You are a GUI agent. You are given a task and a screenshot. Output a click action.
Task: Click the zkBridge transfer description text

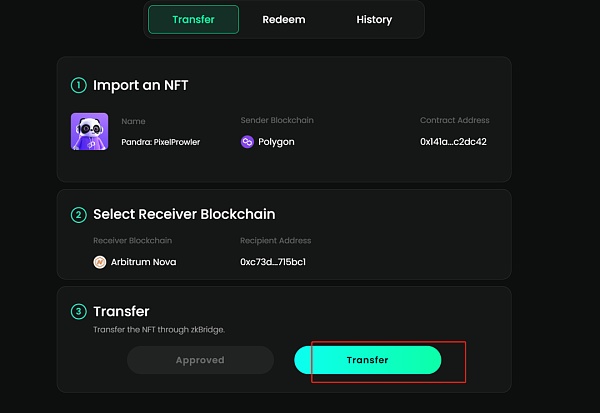coord(167,329)
